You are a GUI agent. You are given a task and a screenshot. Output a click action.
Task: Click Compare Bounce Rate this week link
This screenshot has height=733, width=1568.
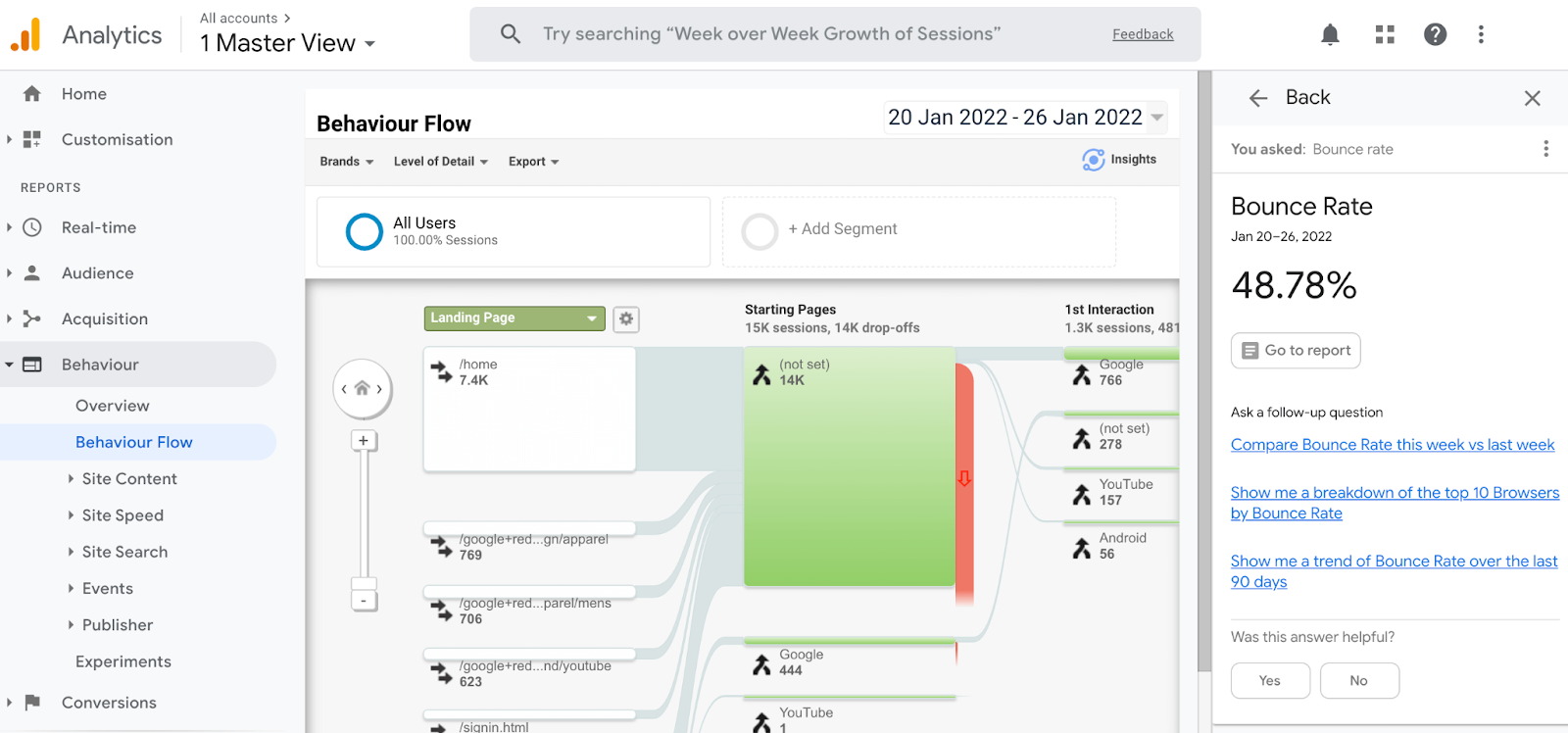coord(1392,445)
